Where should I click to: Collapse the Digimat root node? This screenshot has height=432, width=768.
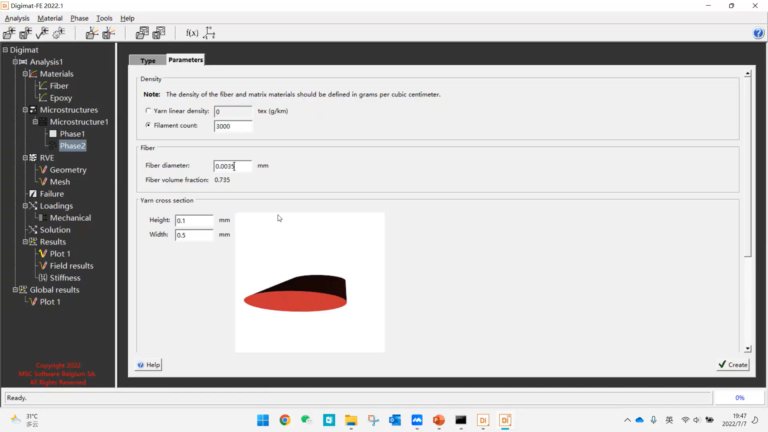point(5,50)
